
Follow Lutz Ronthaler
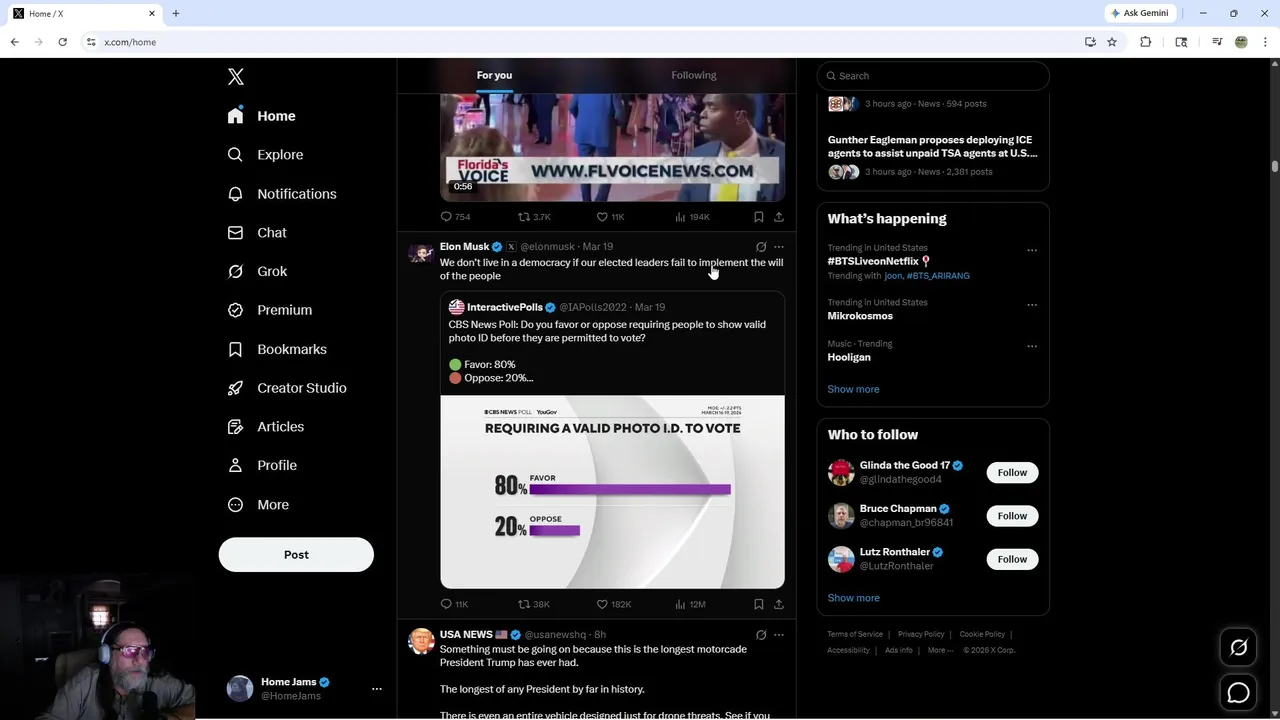click(x=1012, y=559)
